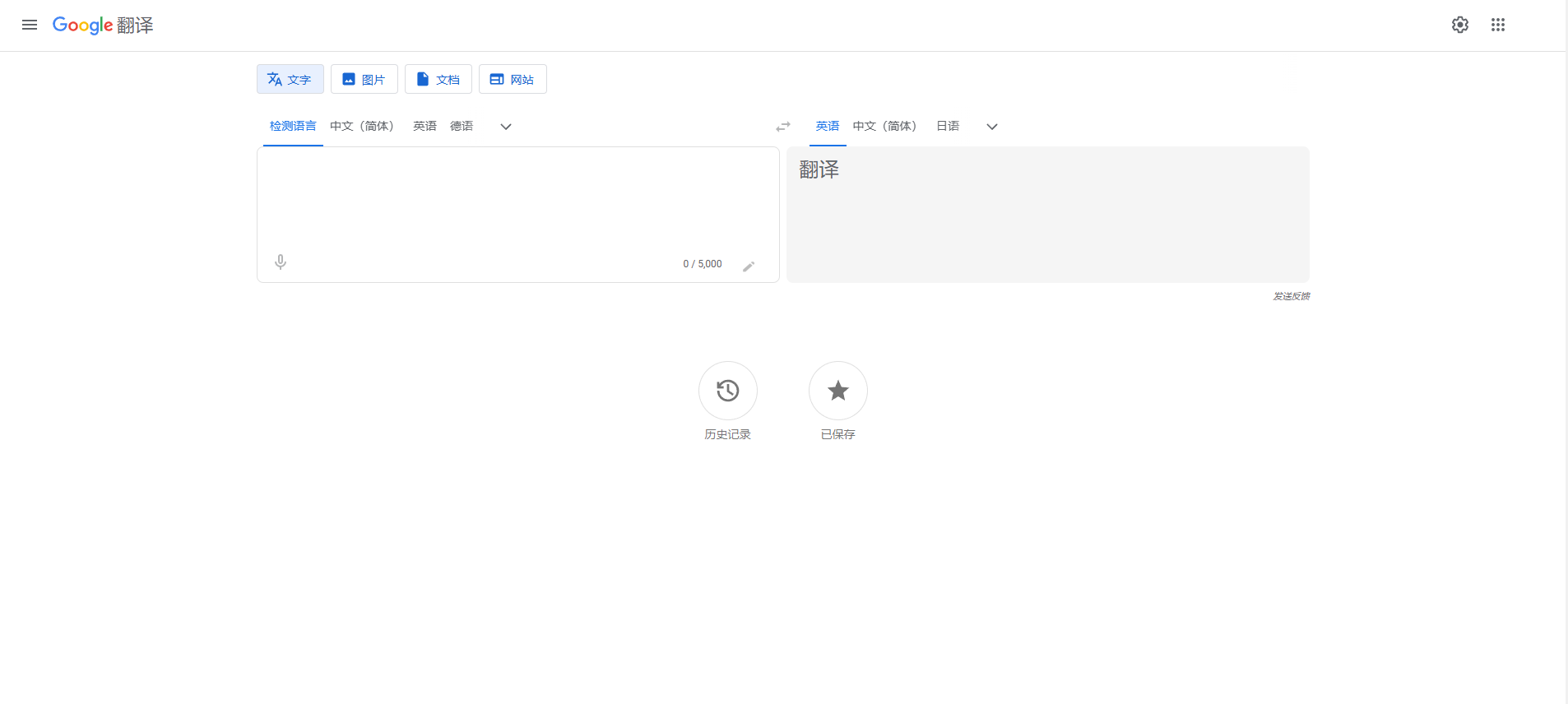Click the pencil handwriting input icon
This screenshot has width=1568, height=704.
[749, 266]
